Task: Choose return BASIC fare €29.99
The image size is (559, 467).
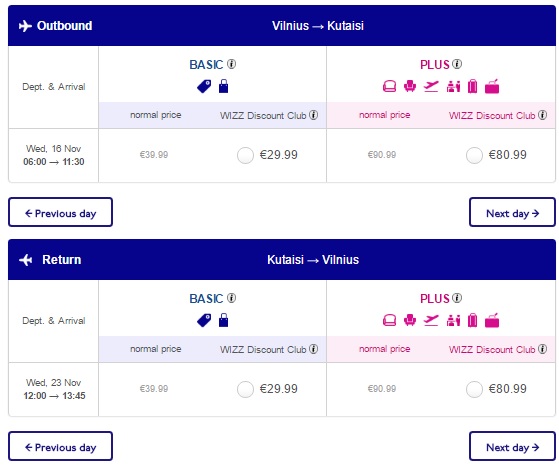Action: click(245, 389)
